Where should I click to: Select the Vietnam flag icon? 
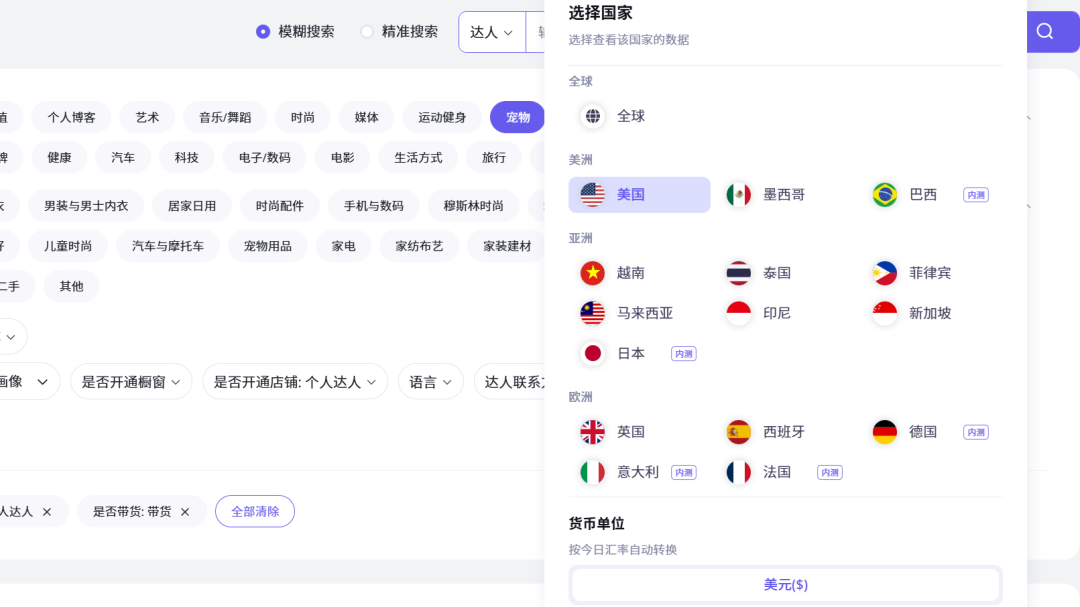[593, 273]
